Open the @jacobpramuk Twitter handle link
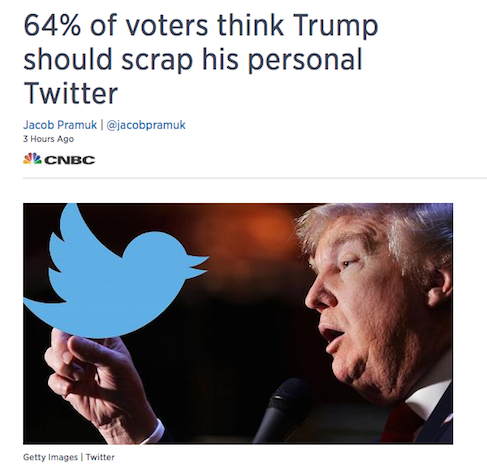Image resolution: width=487 pixels, height=470 pixels. 146,125
